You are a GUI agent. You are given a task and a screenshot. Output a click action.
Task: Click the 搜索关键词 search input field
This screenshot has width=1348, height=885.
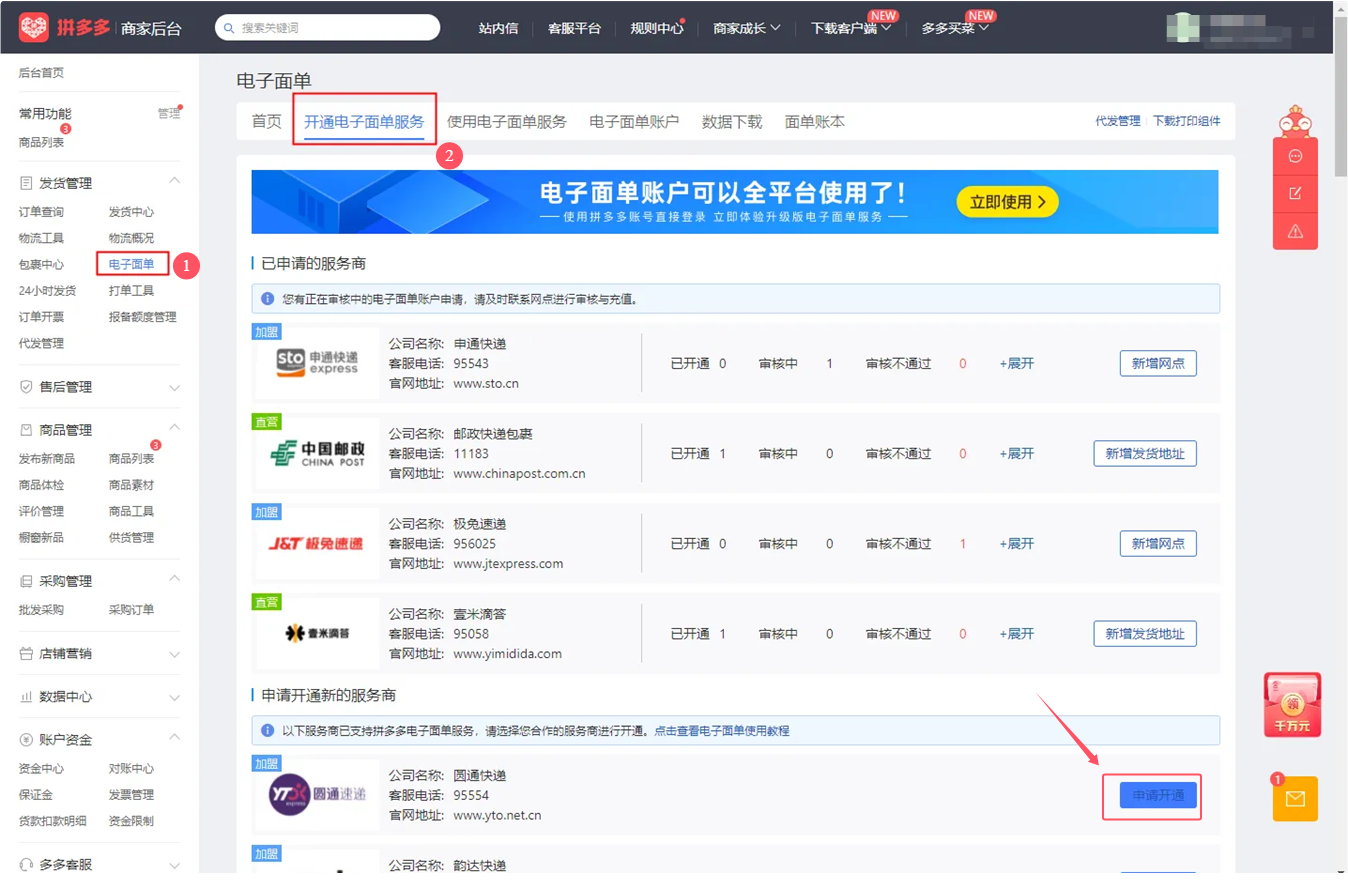pyautogui.click(x=335, y=28)
